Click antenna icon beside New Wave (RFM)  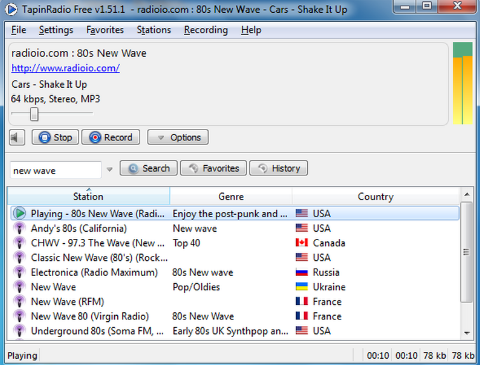[x=19, y=302]
